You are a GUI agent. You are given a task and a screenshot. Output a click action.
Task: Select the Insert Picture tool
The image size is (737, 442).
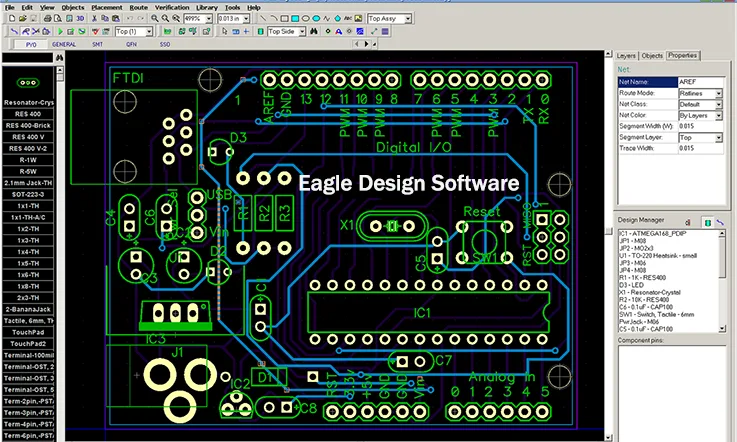[358, 18]
